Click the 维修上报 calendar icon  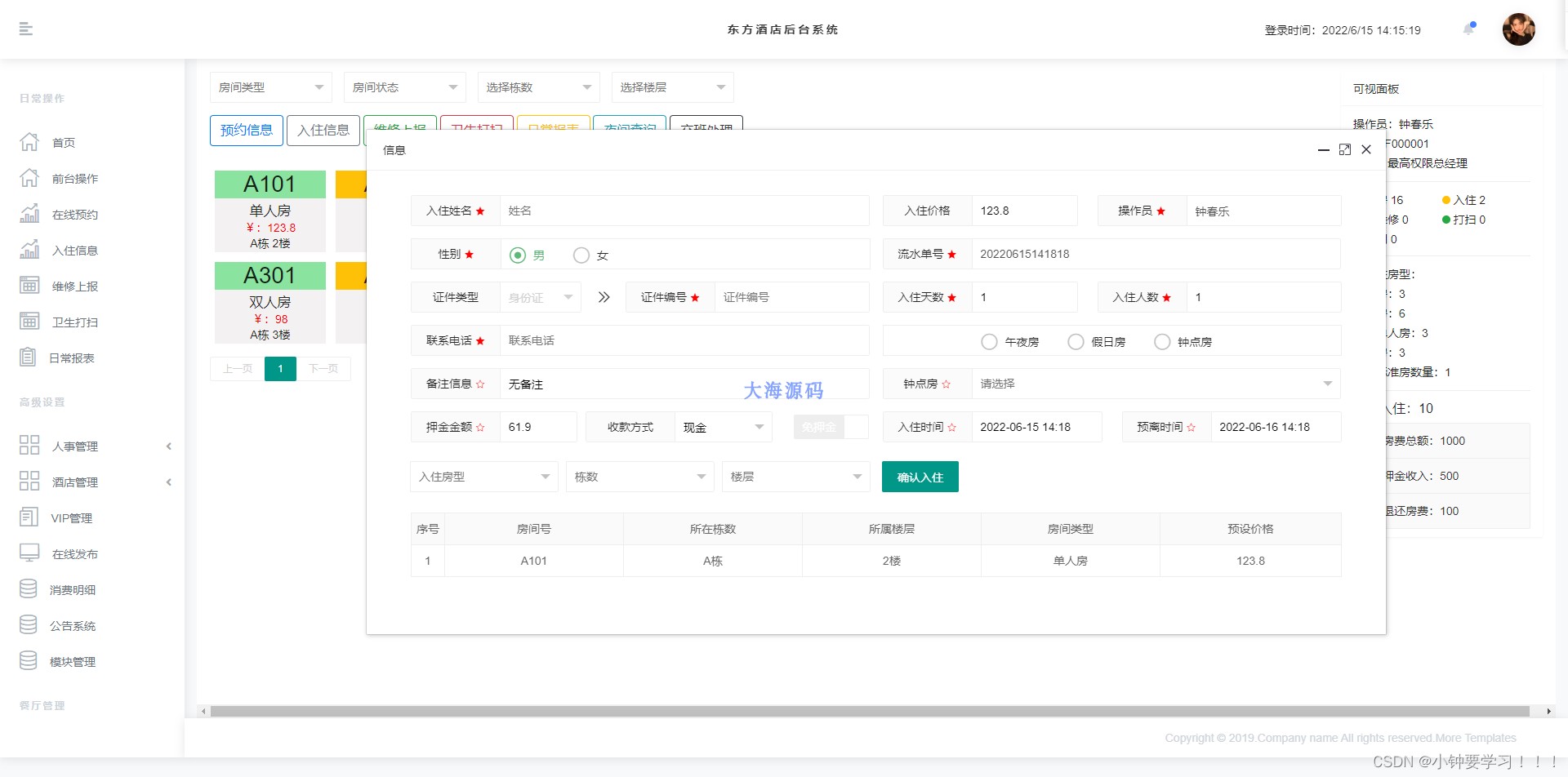[29, 286]
